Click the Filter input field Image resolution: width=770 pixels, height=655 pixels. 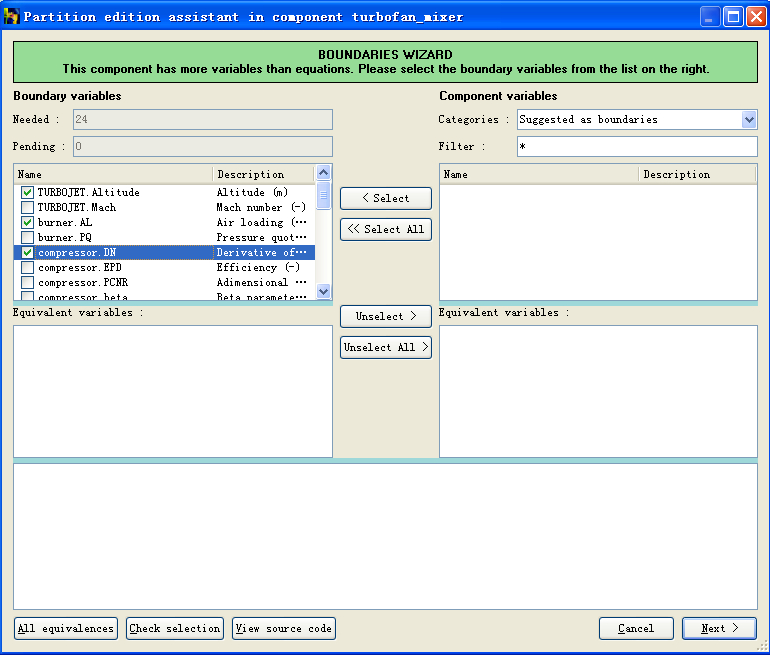[x=637, y=146]
